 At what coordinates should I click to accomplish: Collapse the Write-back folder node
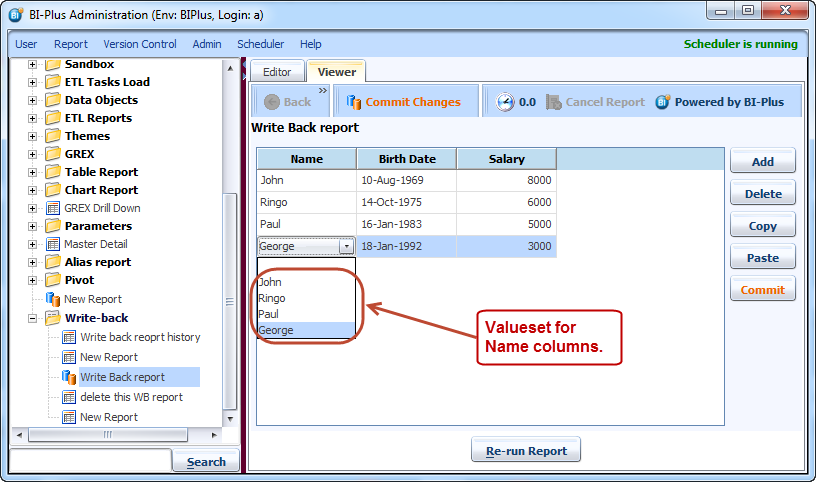32,318
